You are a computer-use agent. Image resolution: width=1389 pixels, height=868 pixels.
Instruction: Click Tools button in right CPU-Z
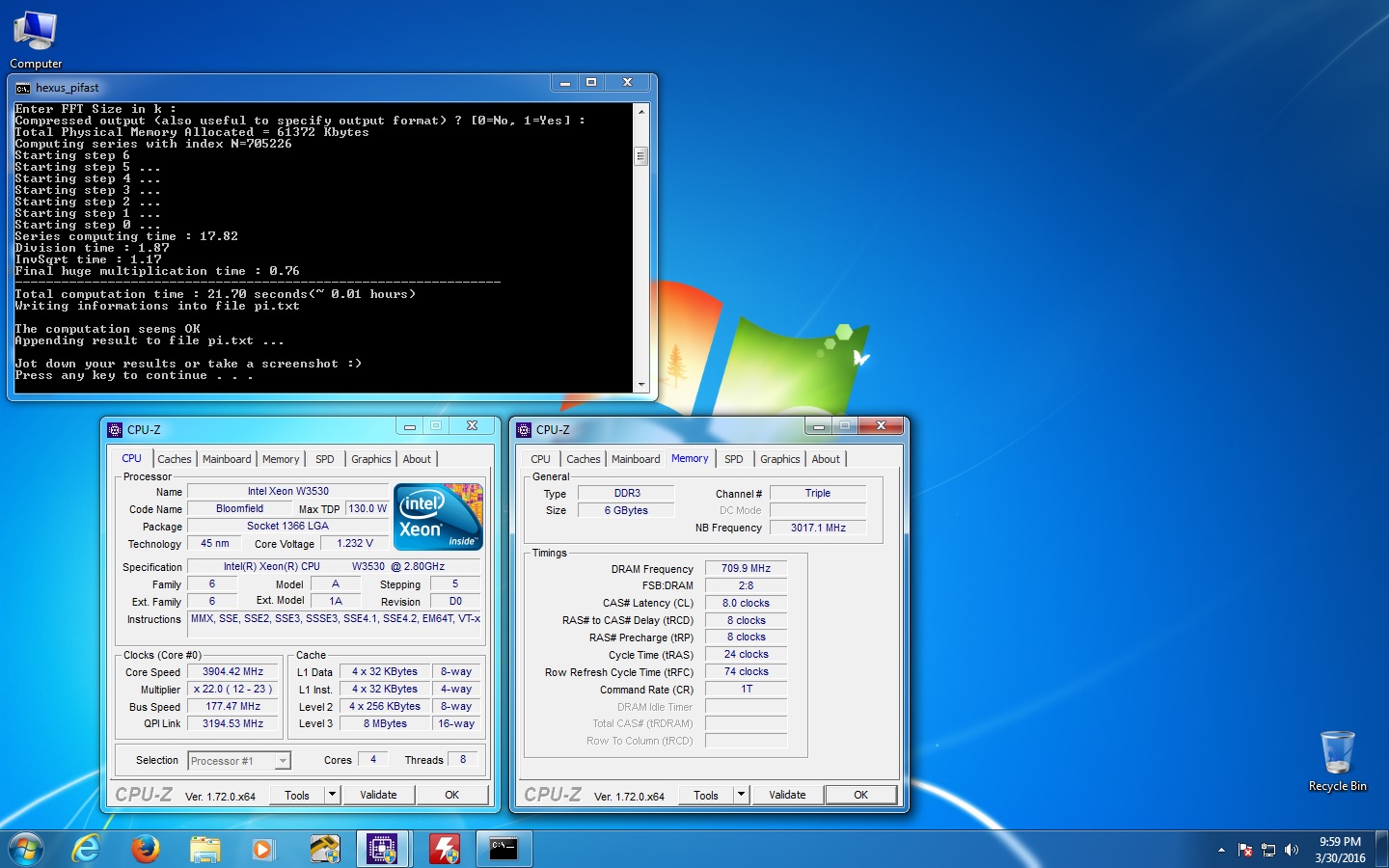click(706, 795)
